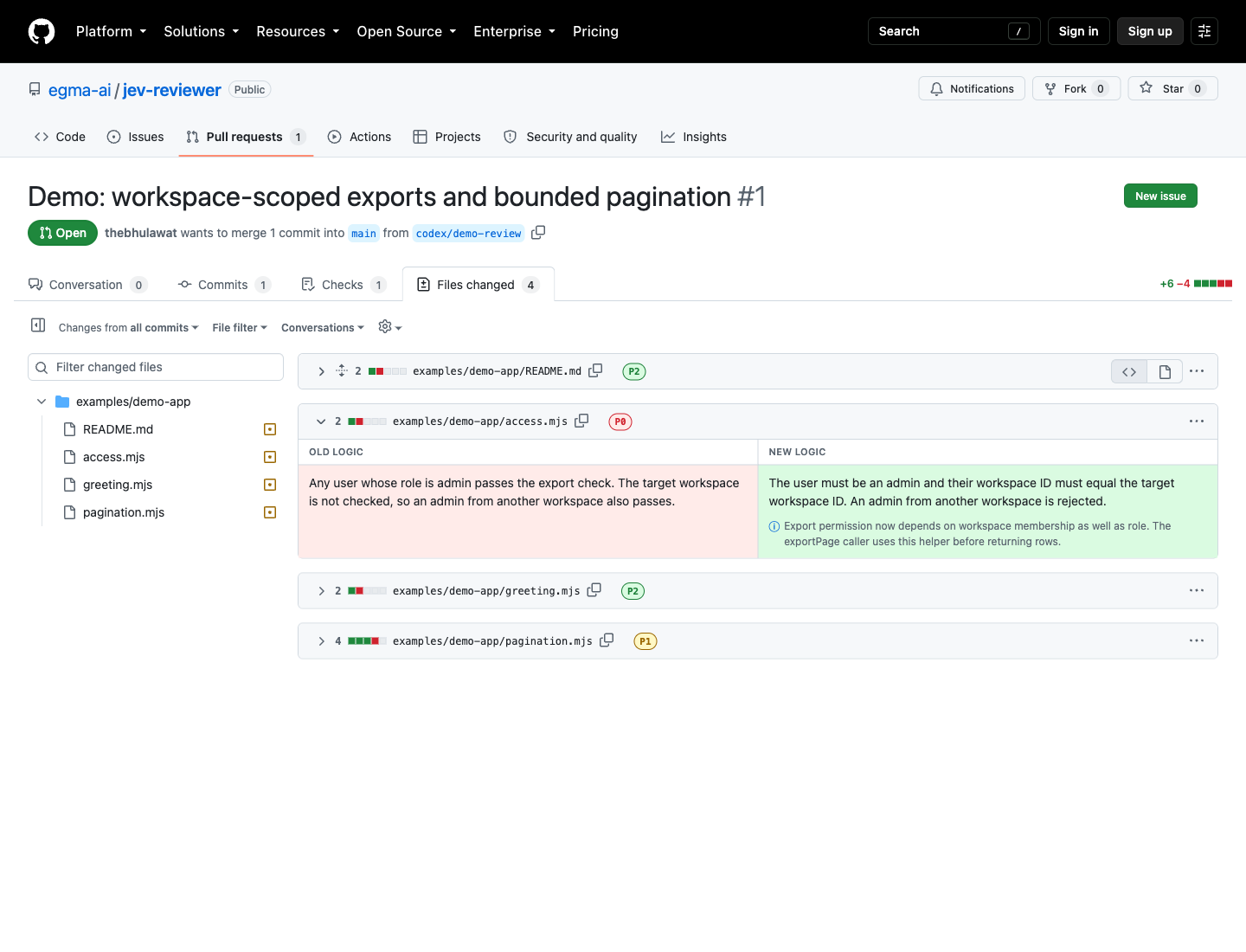
Task: Click New issue button
Action: tap(1160, 196)
